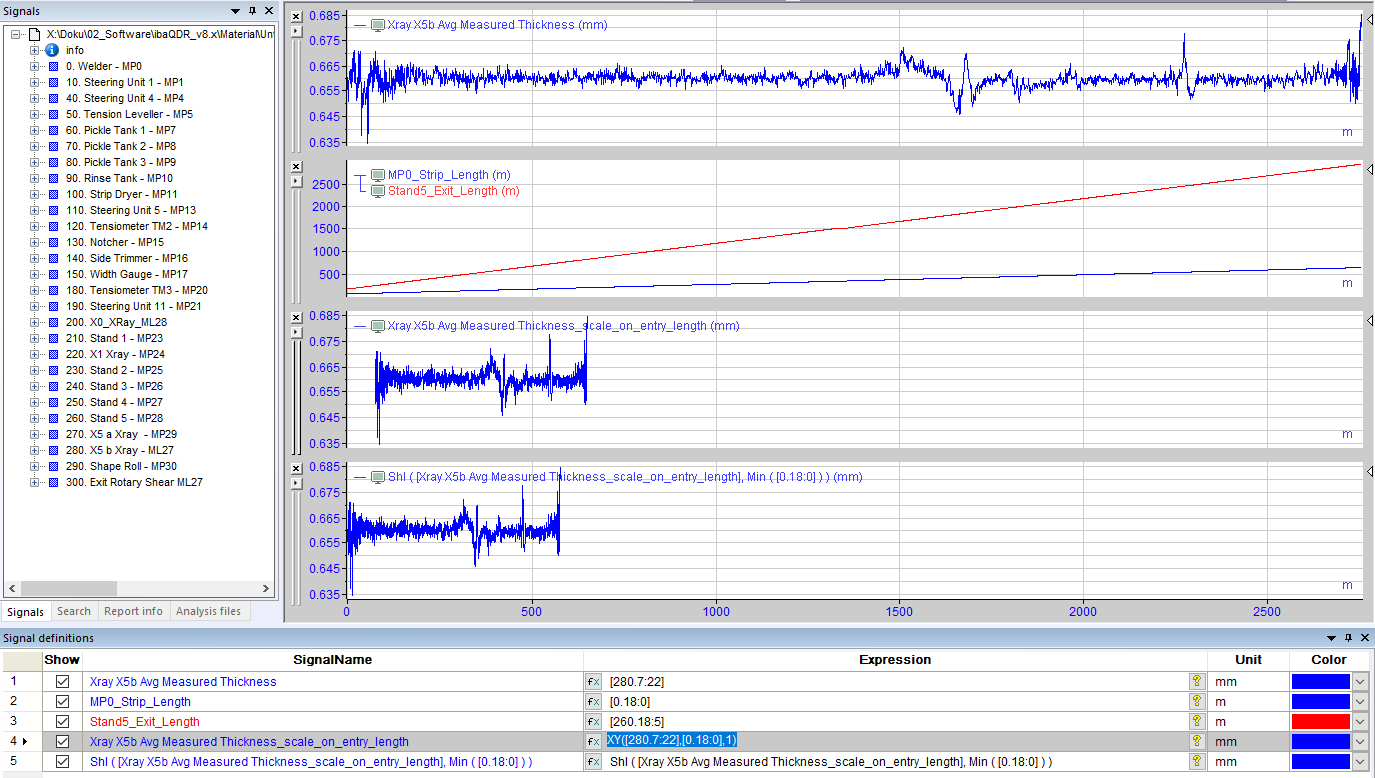
Task: Open Signal definitions panel menu arrow
Action: point(1331,638)
